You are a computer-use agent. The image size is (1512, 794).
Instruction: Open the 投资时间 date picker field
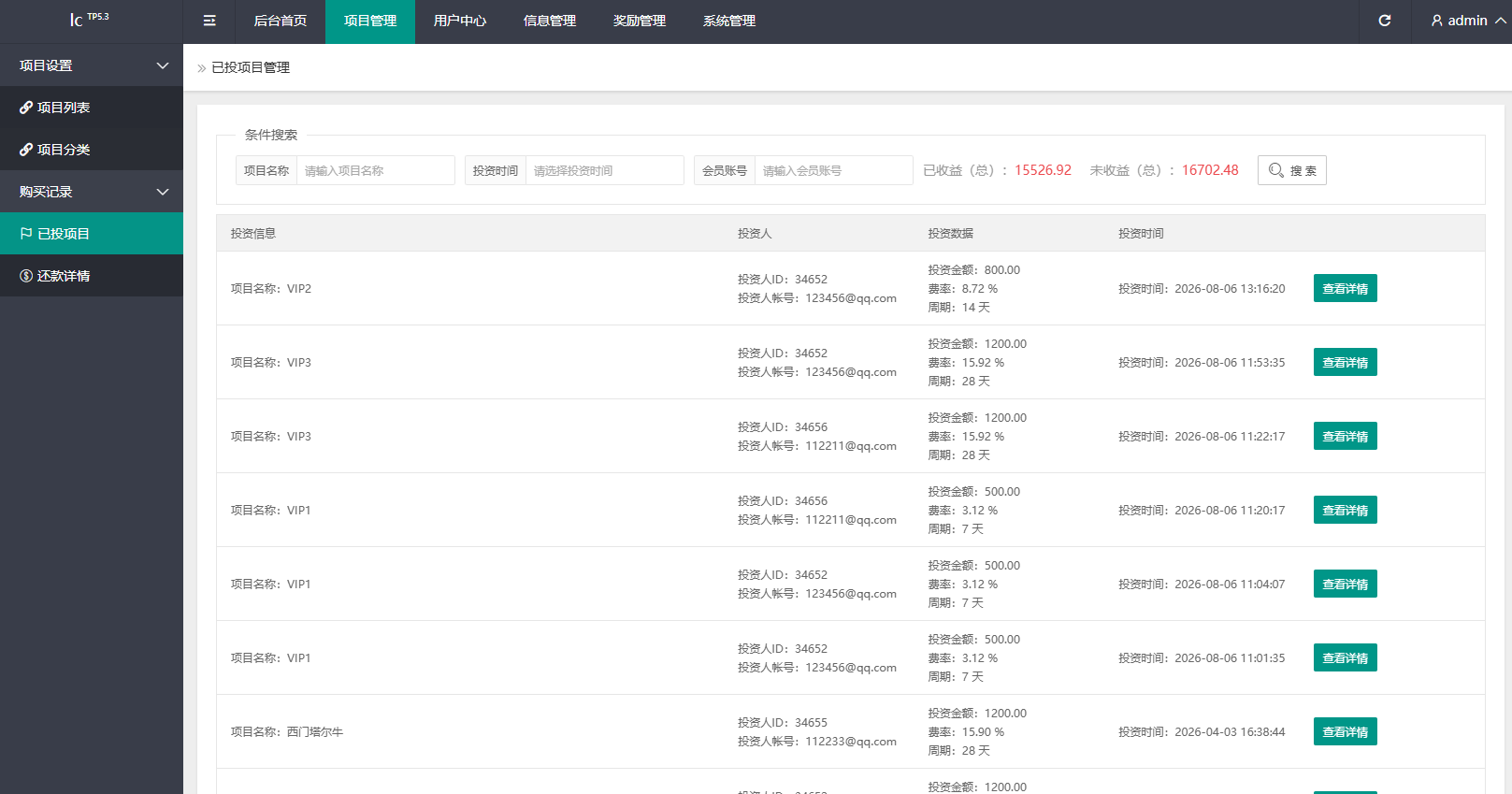(604, 170)
